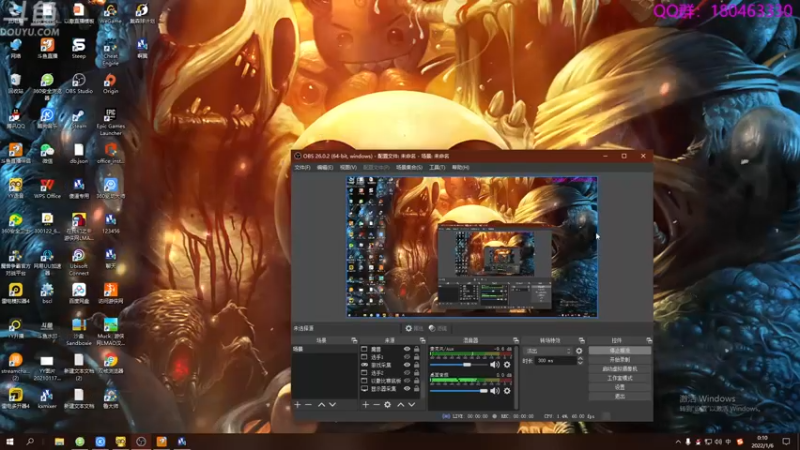
Task: Open Steam desktop shortcut
Action: [x=79, y=119]
